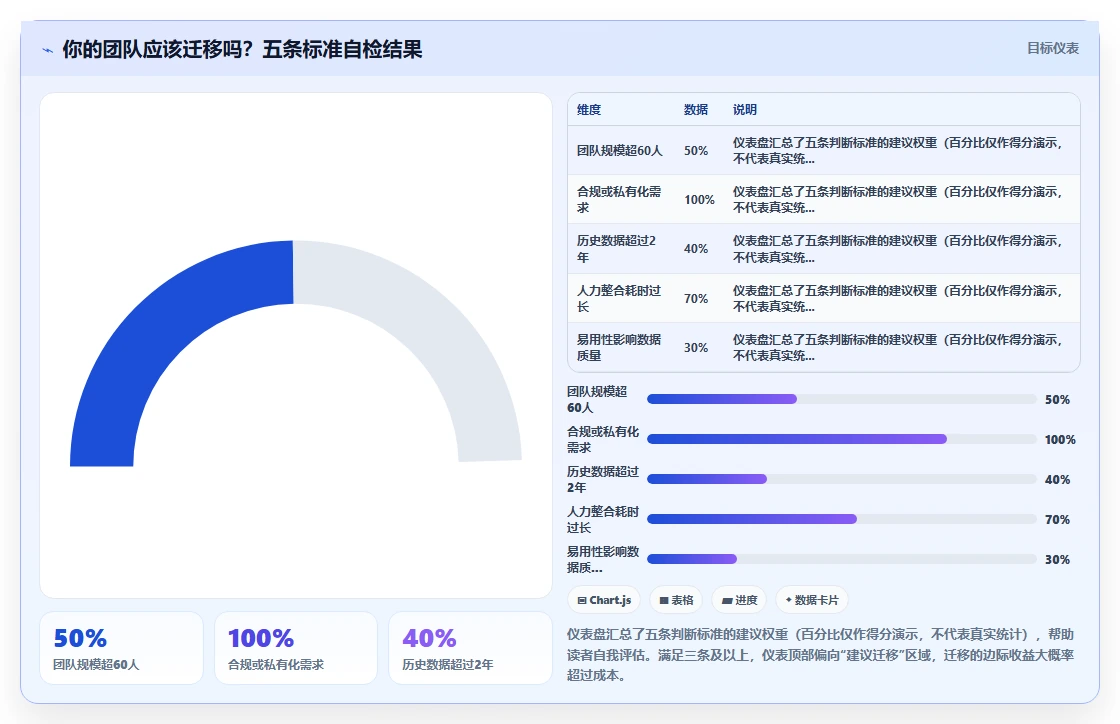Click the Chart.js tag chip
Screen dimensions: 1120x724
coord(604,600)
